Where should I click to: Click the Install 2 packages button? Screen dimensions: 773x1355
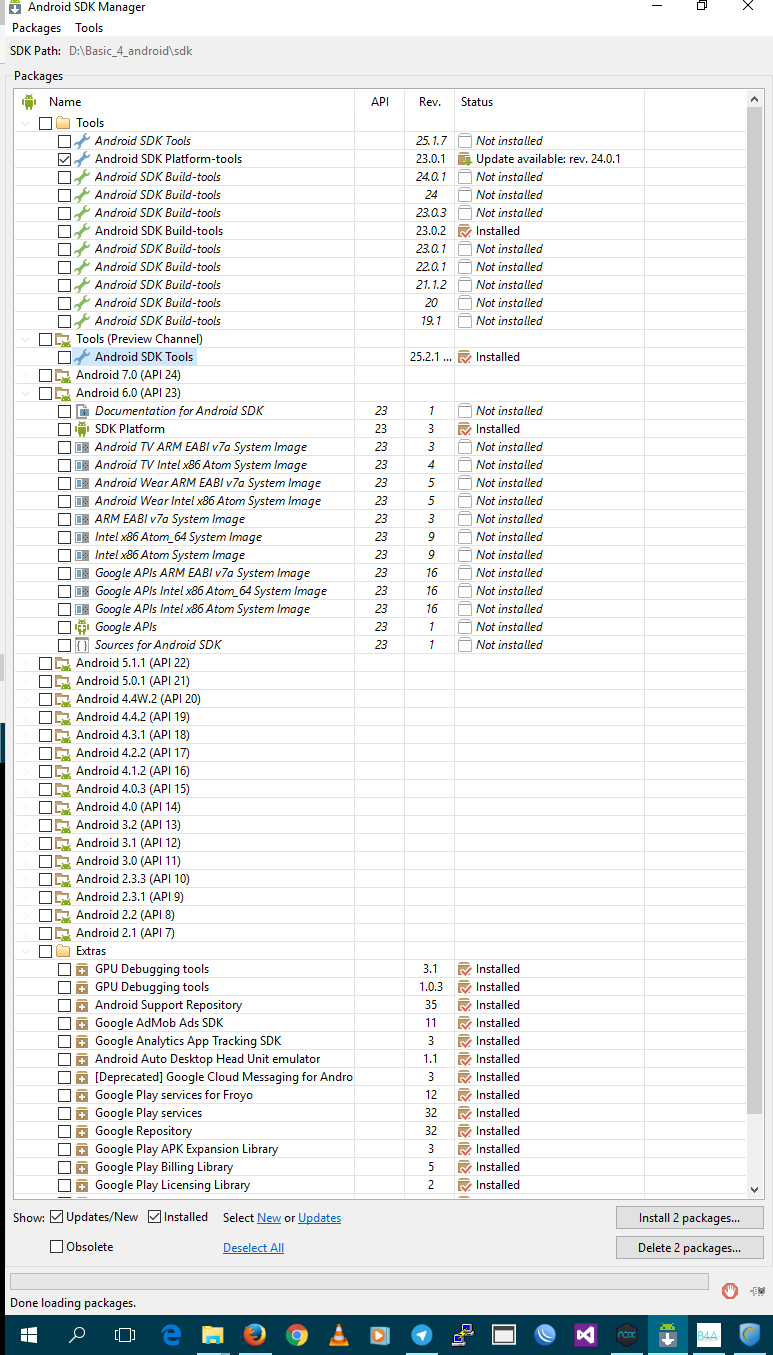tap(689, 1218)
